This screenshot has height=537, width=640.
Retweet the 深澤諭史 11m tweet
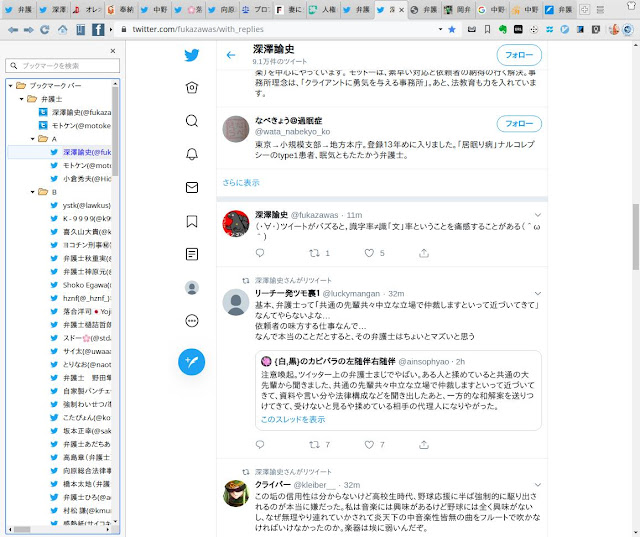[314, 253]
